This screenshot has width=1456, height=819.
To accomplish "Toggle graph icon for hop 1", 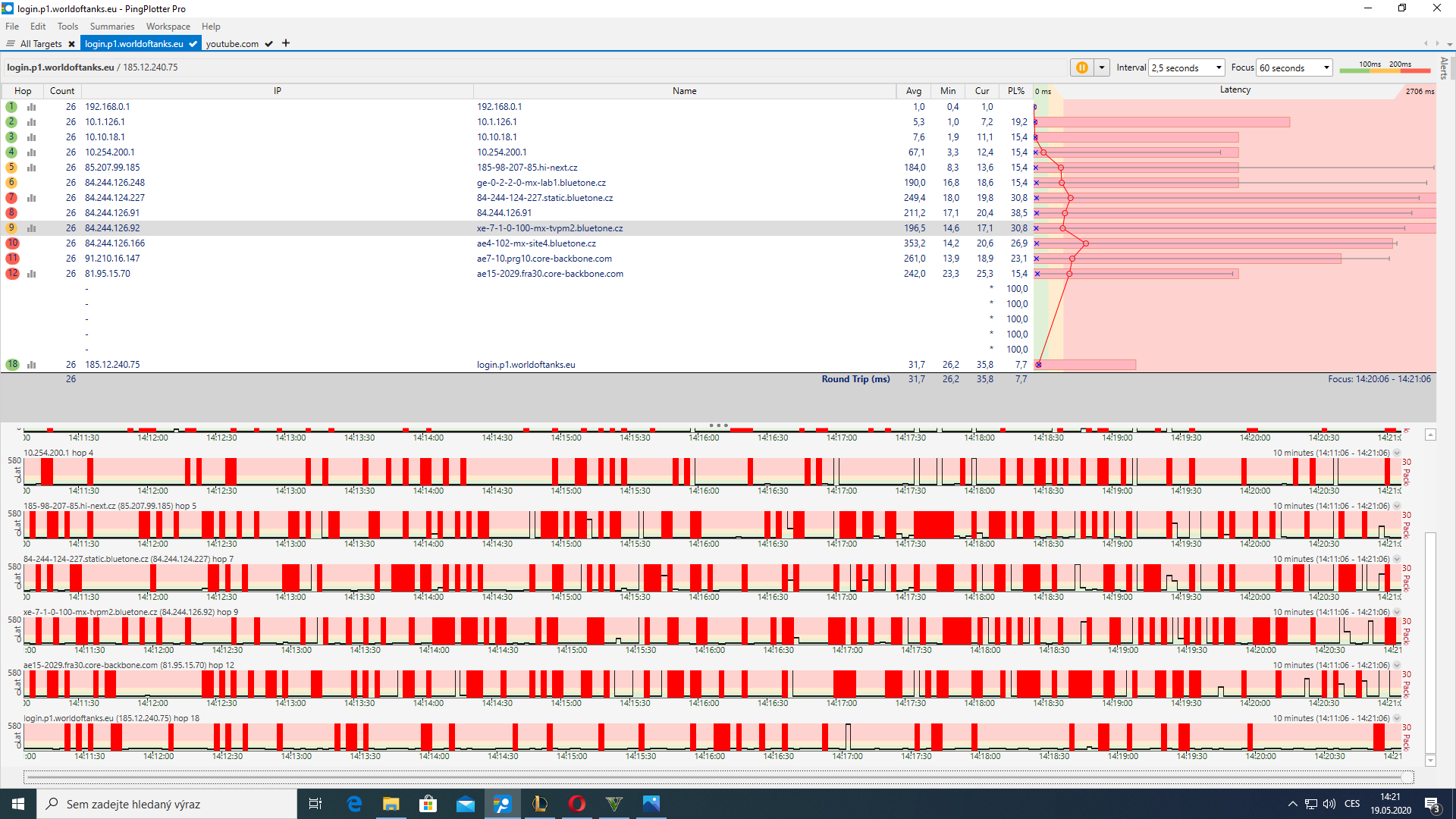I will click(x=31, y=107).
